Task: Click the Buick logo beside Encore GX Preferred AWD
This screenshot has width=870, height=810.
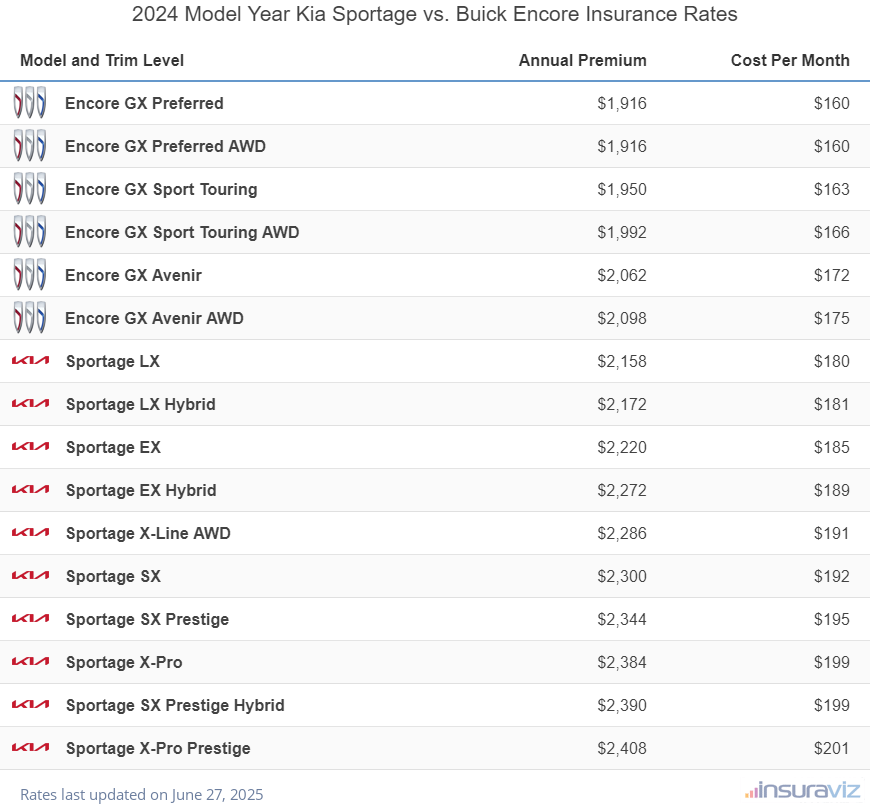Action: [30, 146]
